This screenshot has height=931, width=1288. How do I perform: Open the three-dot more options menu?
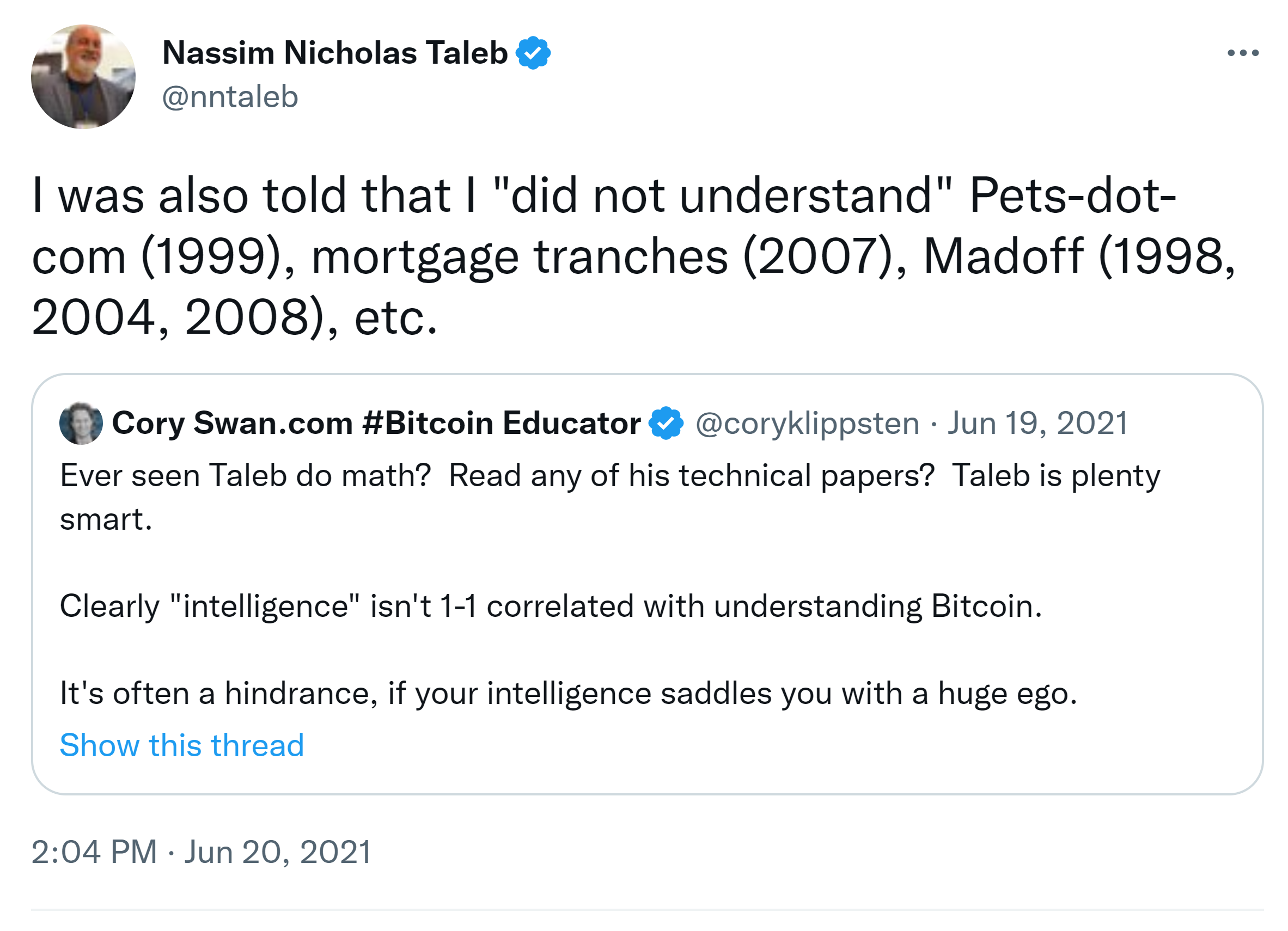[1243, 53]
